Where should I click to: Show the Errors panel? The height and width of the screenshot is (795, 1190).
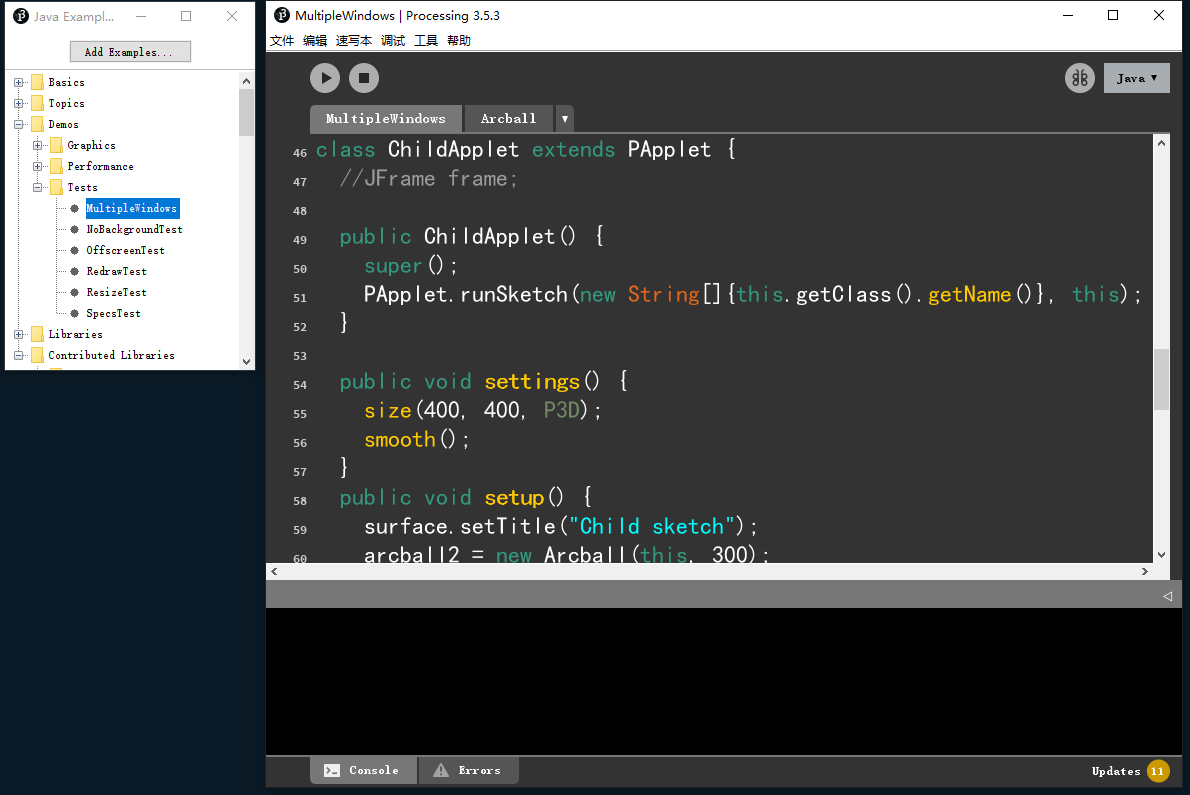[x=468, y=770]
